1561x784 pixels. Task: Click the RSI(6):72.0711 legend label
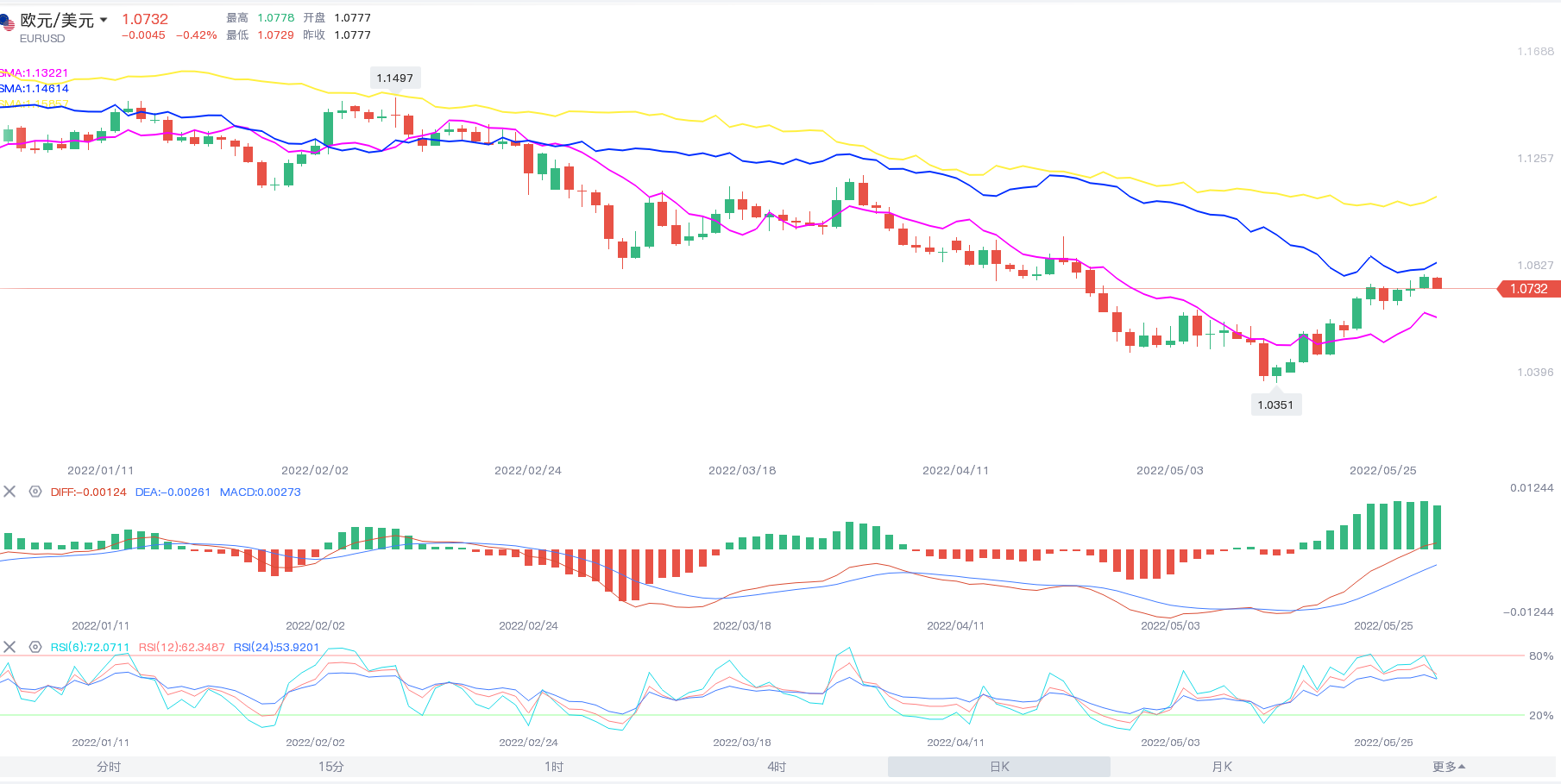(x=90, y=647)
